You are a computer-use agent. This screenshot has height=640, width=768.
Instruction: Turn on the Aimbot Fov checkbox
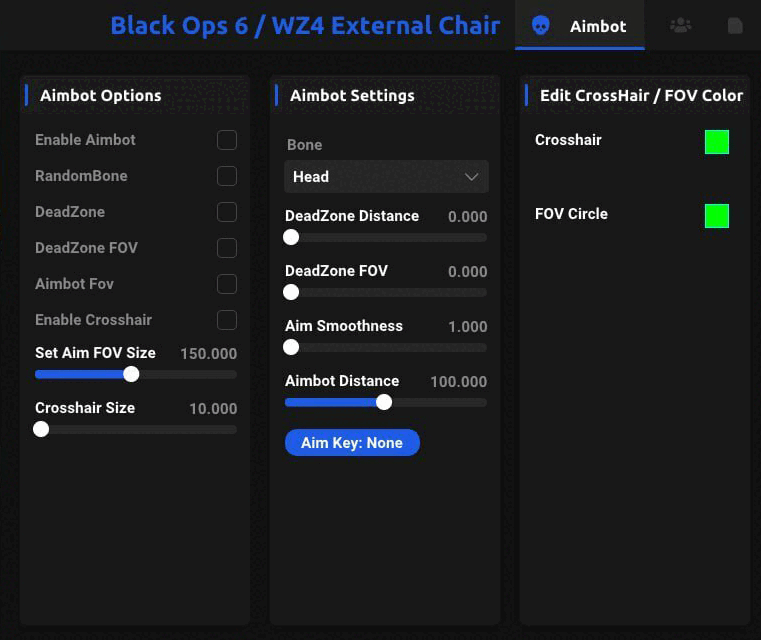tap(227, 284)
